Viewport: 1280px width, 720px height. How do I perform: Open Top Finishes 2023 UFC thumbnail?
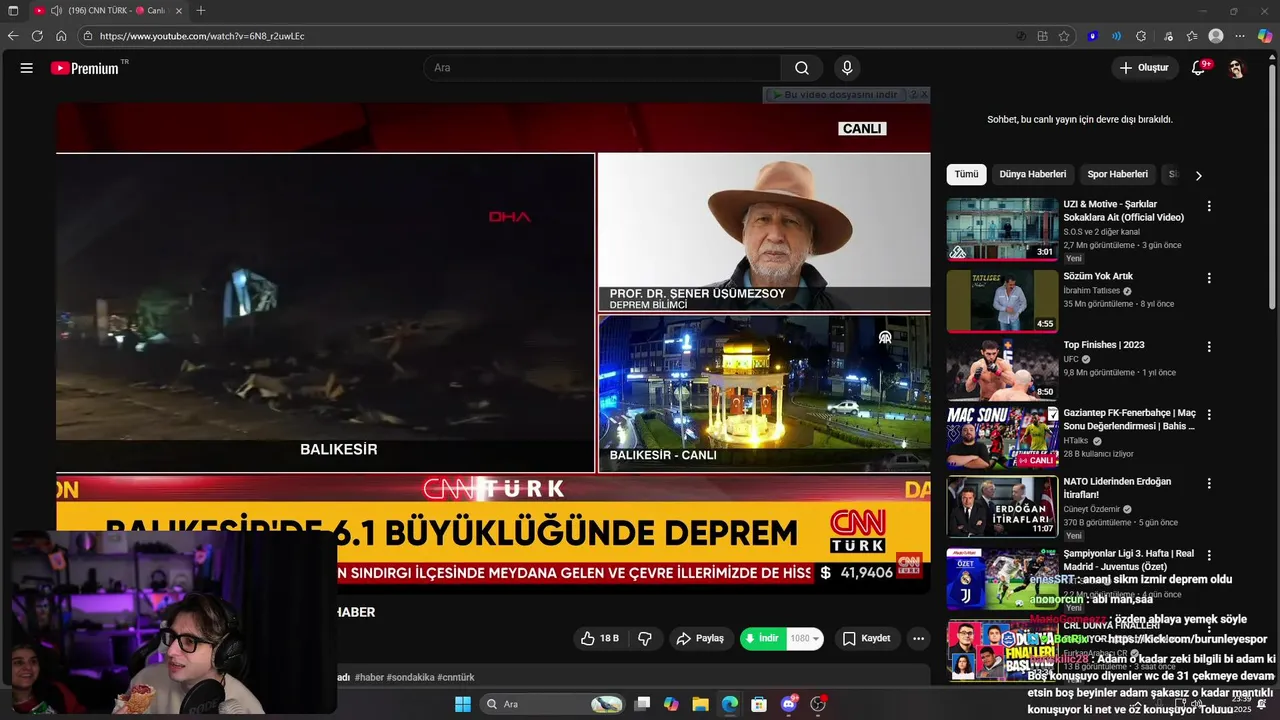(1002, 370)
